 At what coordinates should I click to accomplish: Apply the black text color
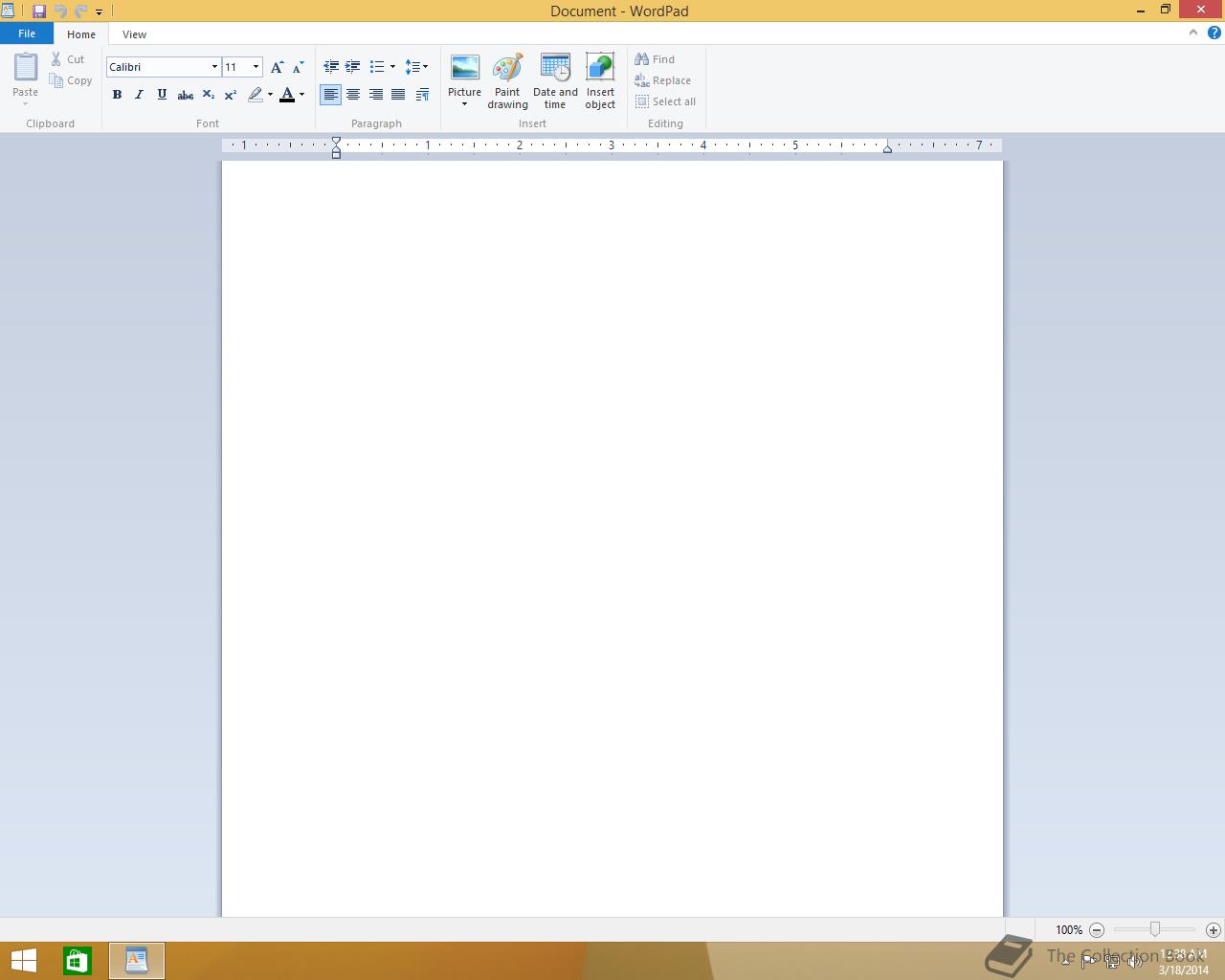pyautogui.click(x=287, y=95)
